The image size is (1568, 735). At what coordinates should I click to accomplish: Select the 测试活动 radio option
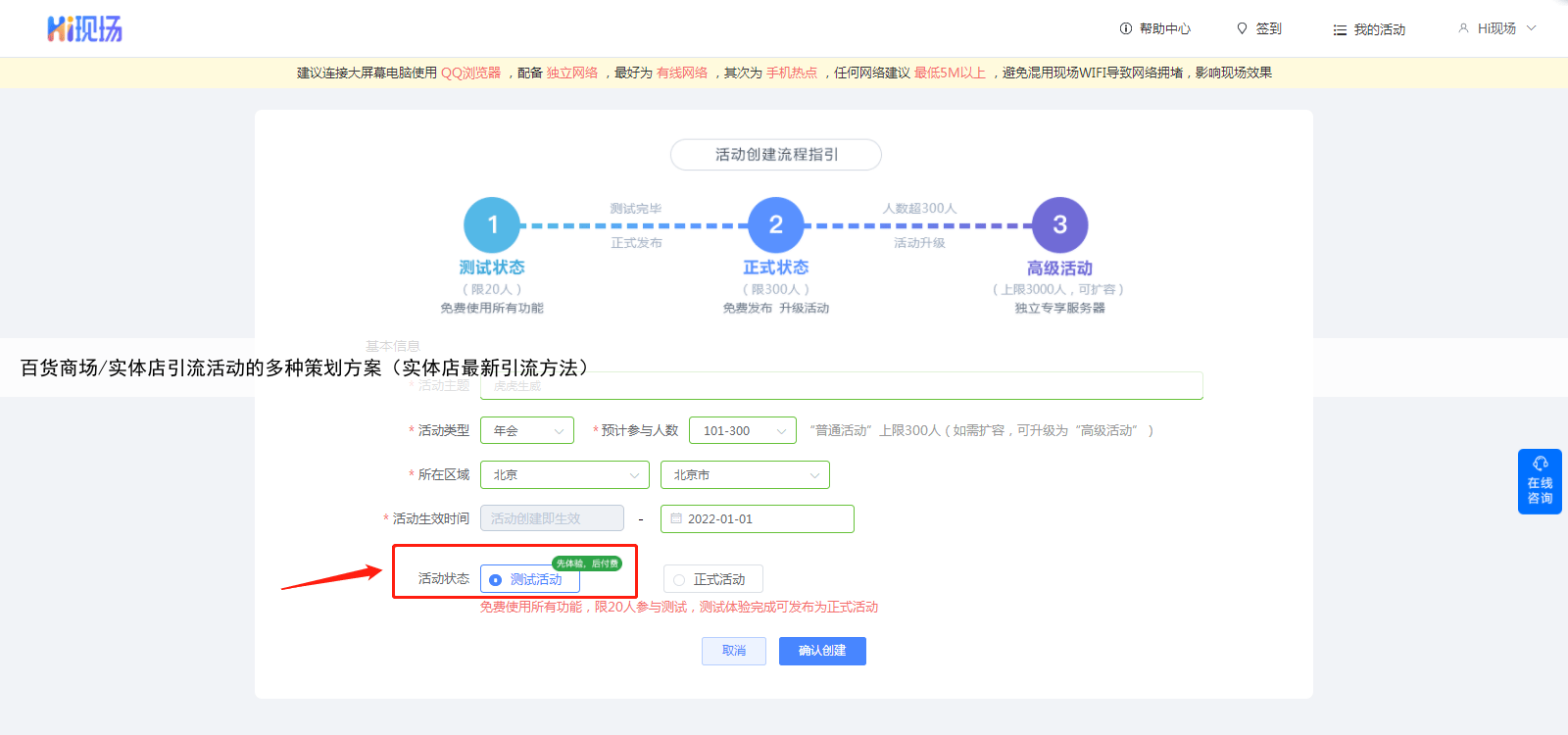[496, 580]
